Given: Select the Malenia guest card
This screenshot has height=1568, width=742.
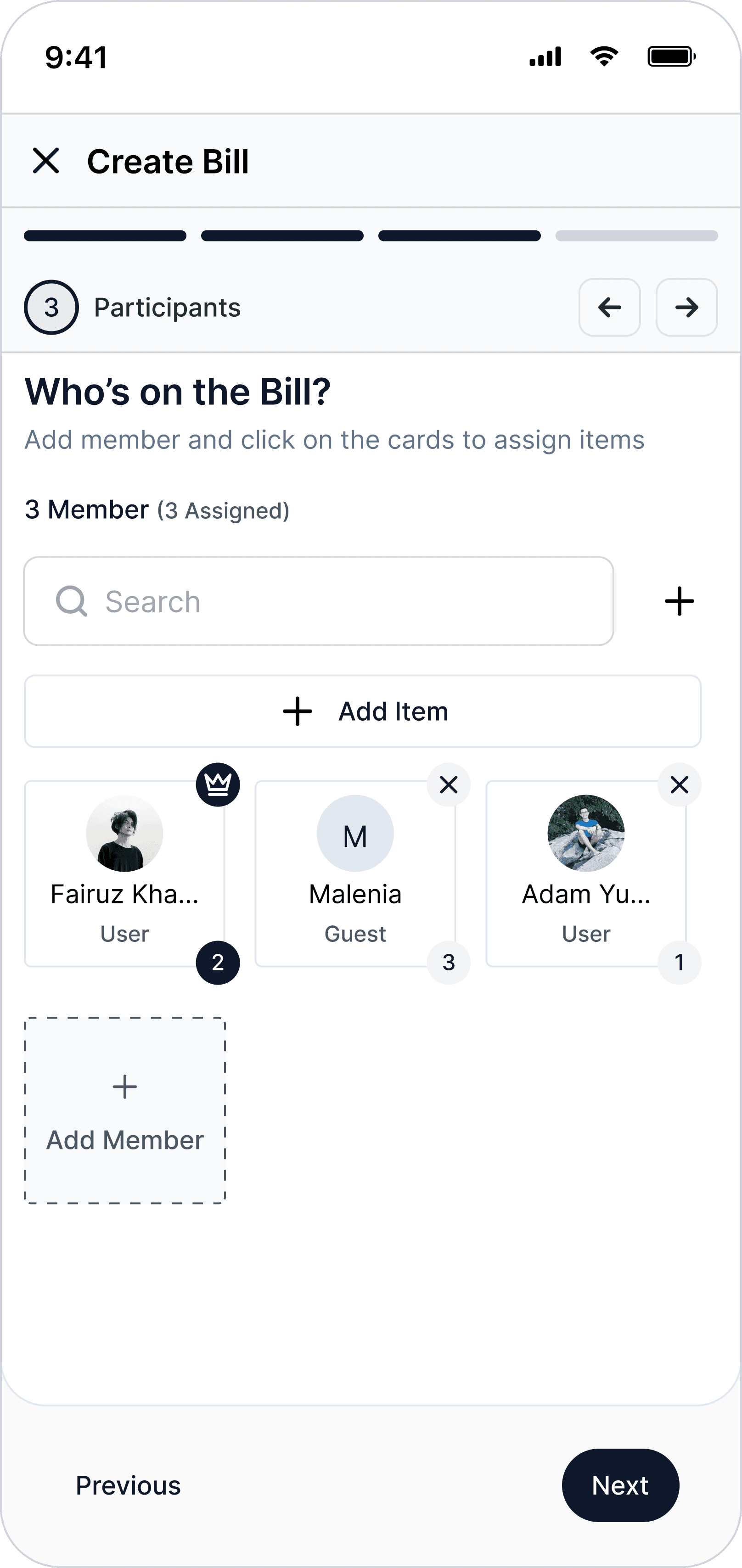Looking at the screenshot, I should point(355,874).
